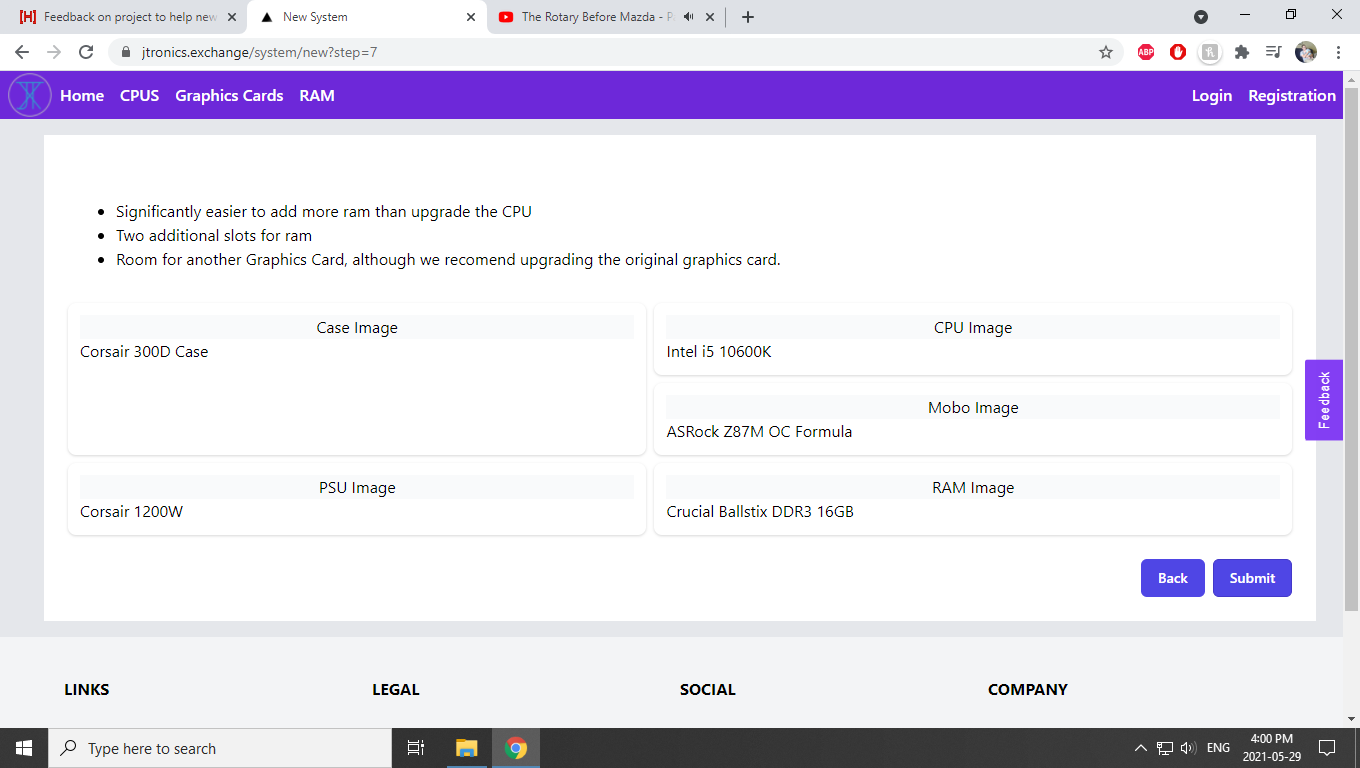Image resolution: width=1360 pixels, height=768 pixels.
Task: Open the Registration page
Action: pyautogui.click(x=1292, y=95)
